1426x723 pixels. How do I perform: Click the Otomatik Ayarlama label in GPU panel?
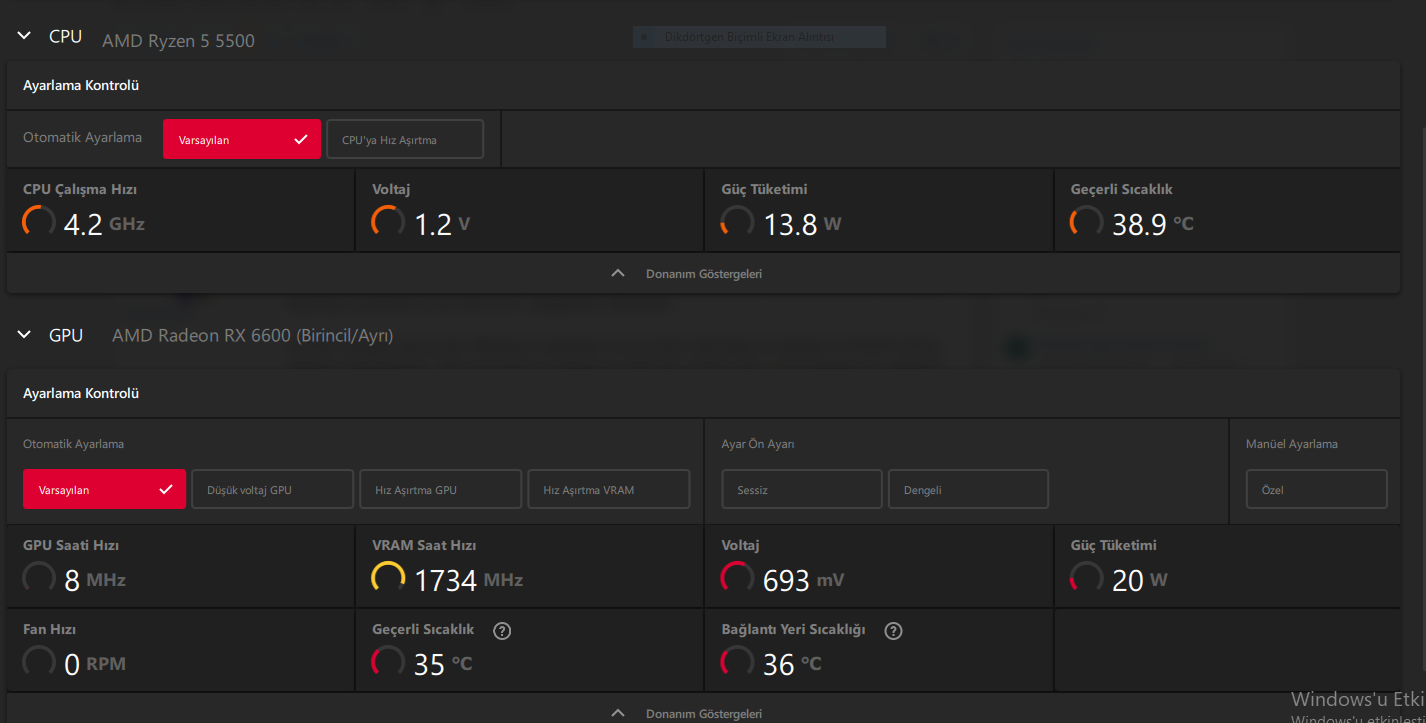pos(74,444)
